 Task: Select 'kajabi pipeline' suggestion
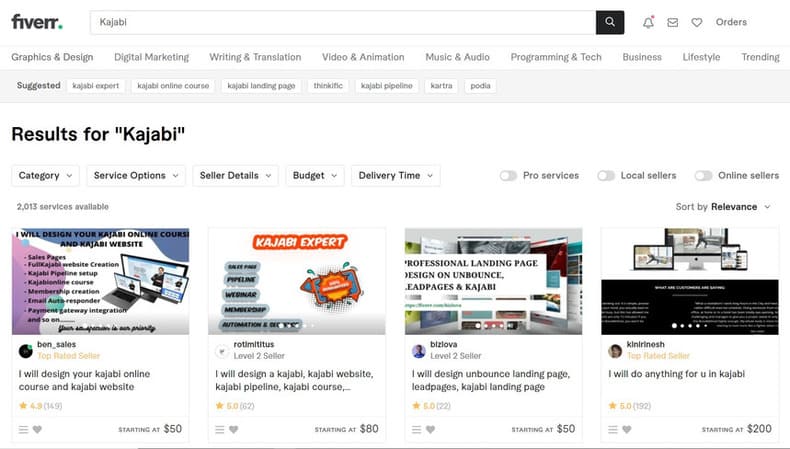click(387, 86)
